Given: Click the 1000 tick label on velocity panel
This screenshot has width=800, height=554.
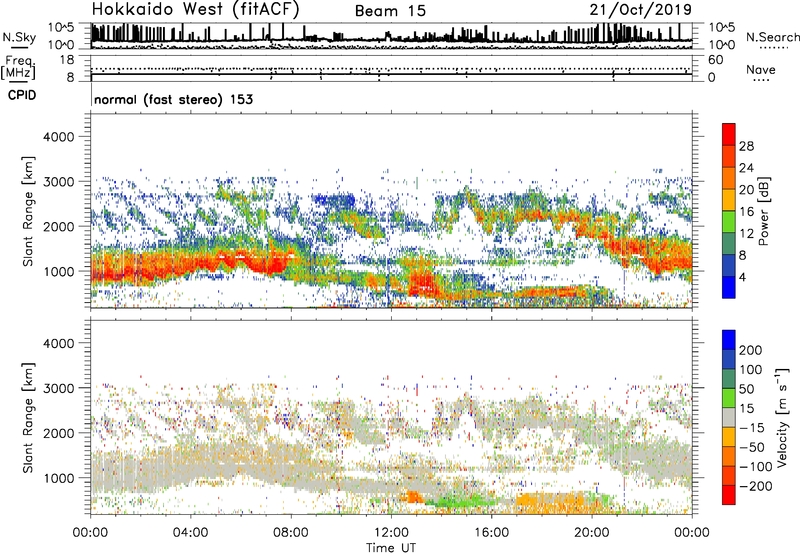Looking at the screenshot, I should coord(58,478).
